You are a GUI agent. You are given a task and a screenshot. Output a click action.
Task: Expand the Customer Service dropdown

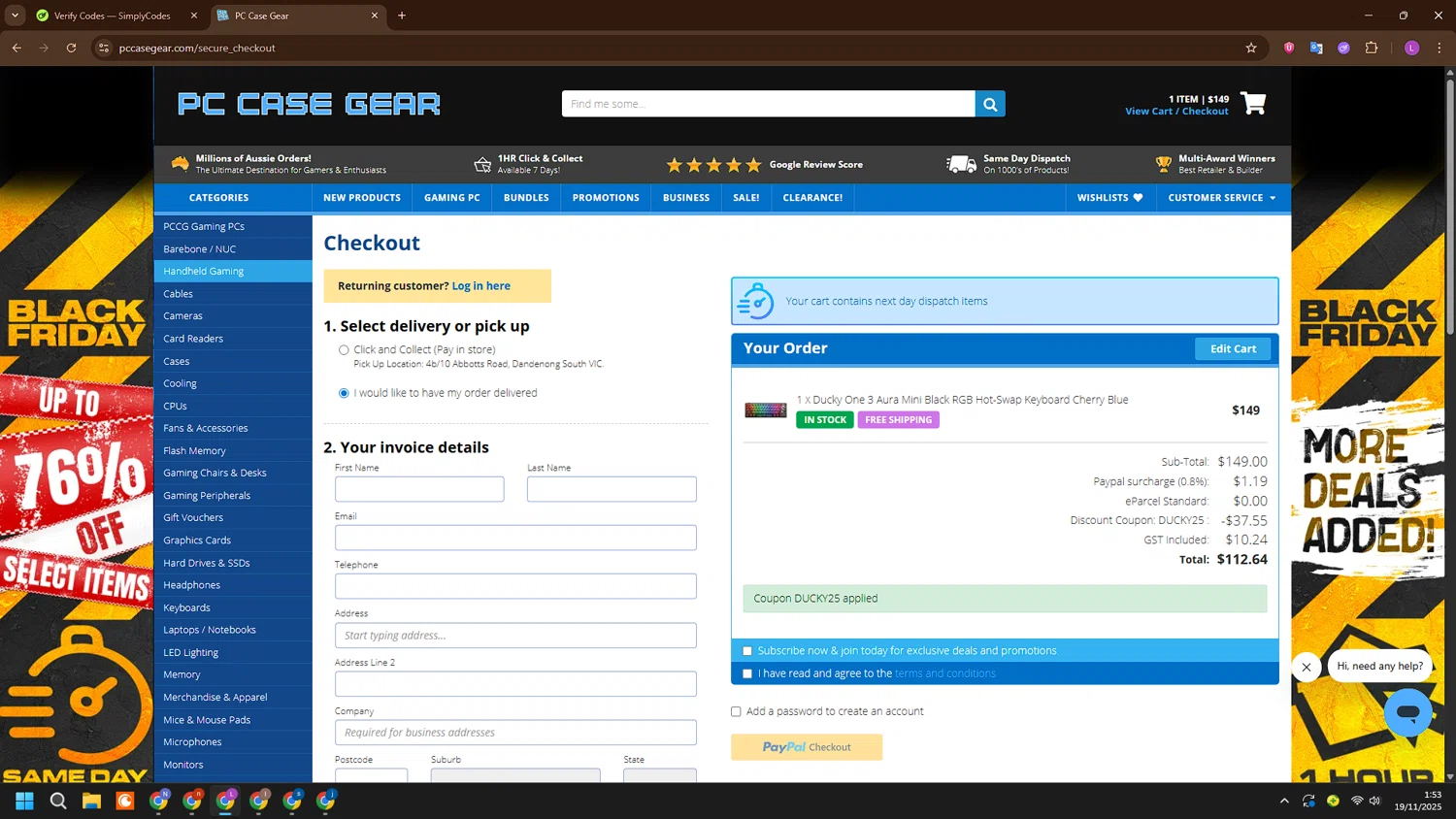[x=1222, y=198]
